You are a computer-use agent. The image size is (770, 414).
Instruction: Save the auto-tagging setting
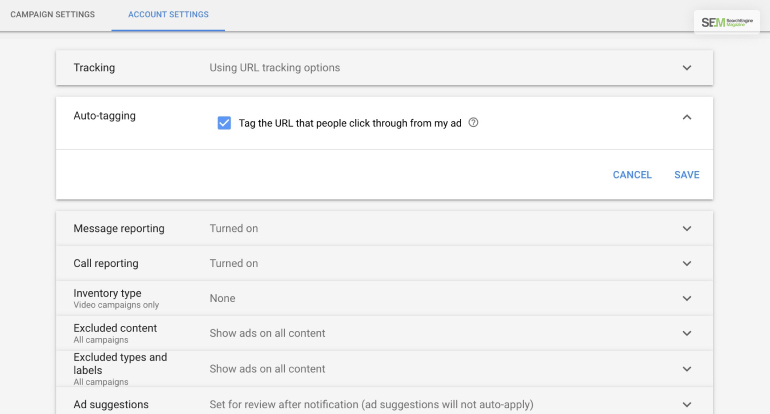[x=687, y=175]
